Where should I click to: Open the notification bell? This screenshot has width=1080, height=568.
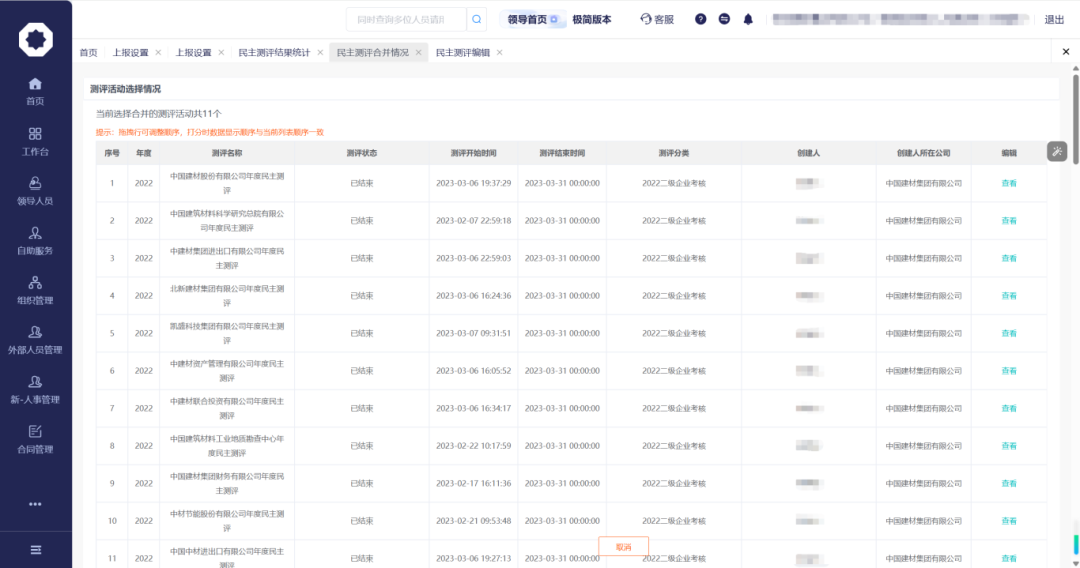748,19
